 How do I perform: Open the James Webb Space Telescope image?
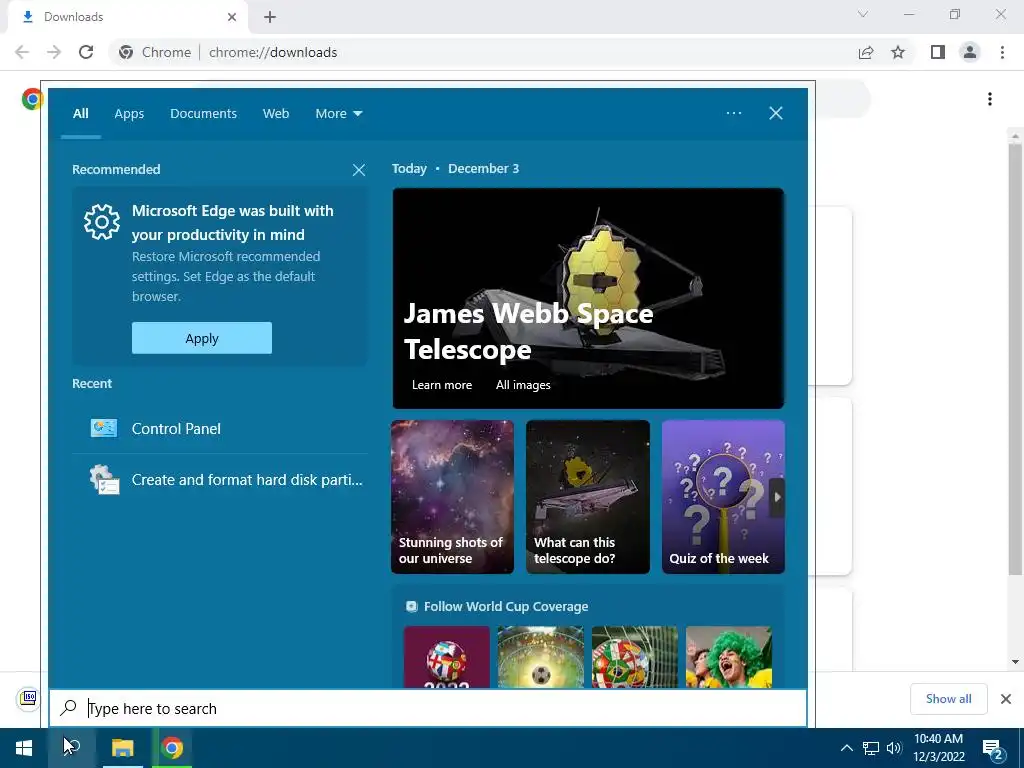click(x=588, y=298)
